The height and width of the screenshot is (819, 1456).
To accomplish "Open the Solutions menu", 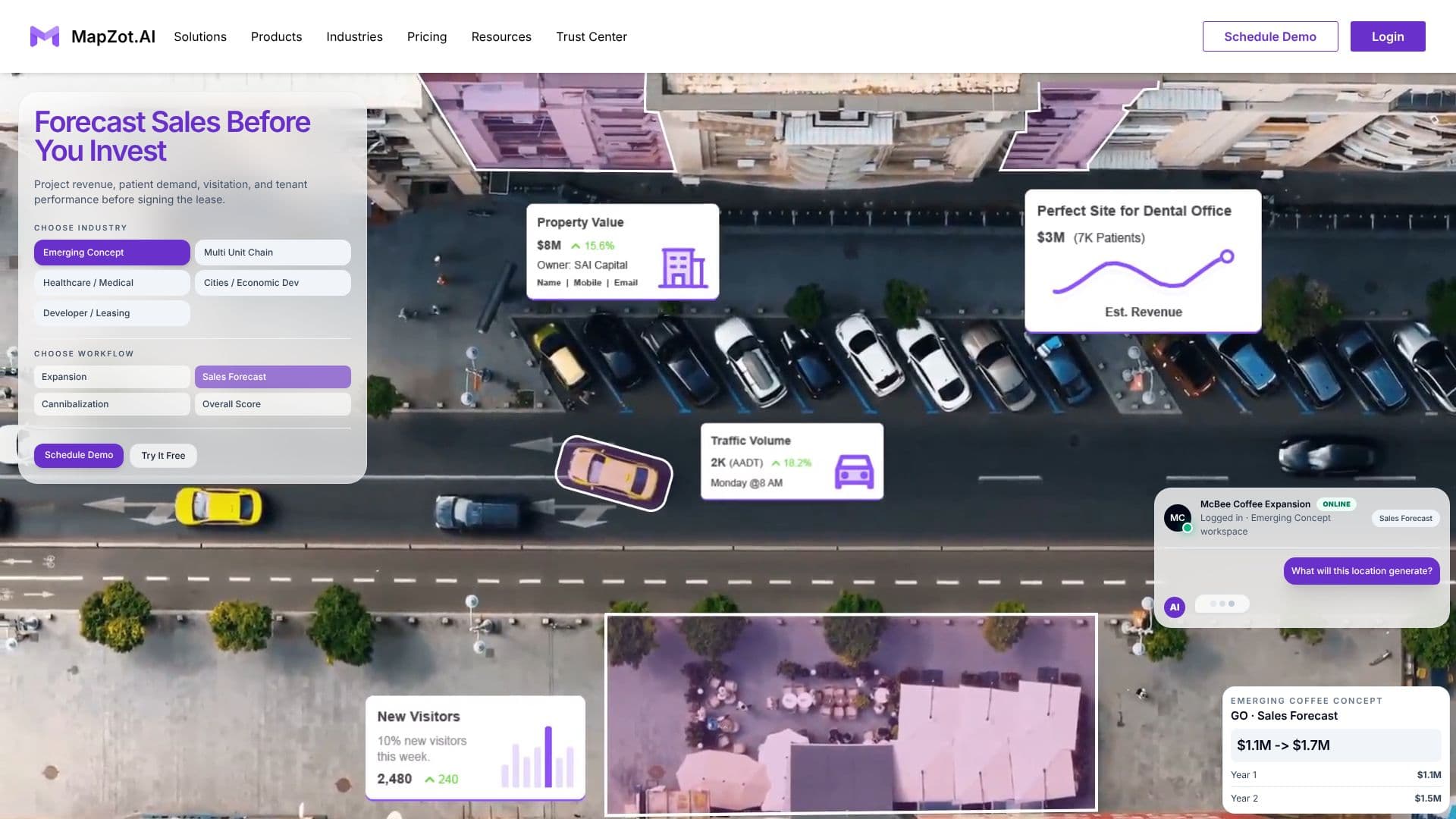I will [x=200, y=36].
